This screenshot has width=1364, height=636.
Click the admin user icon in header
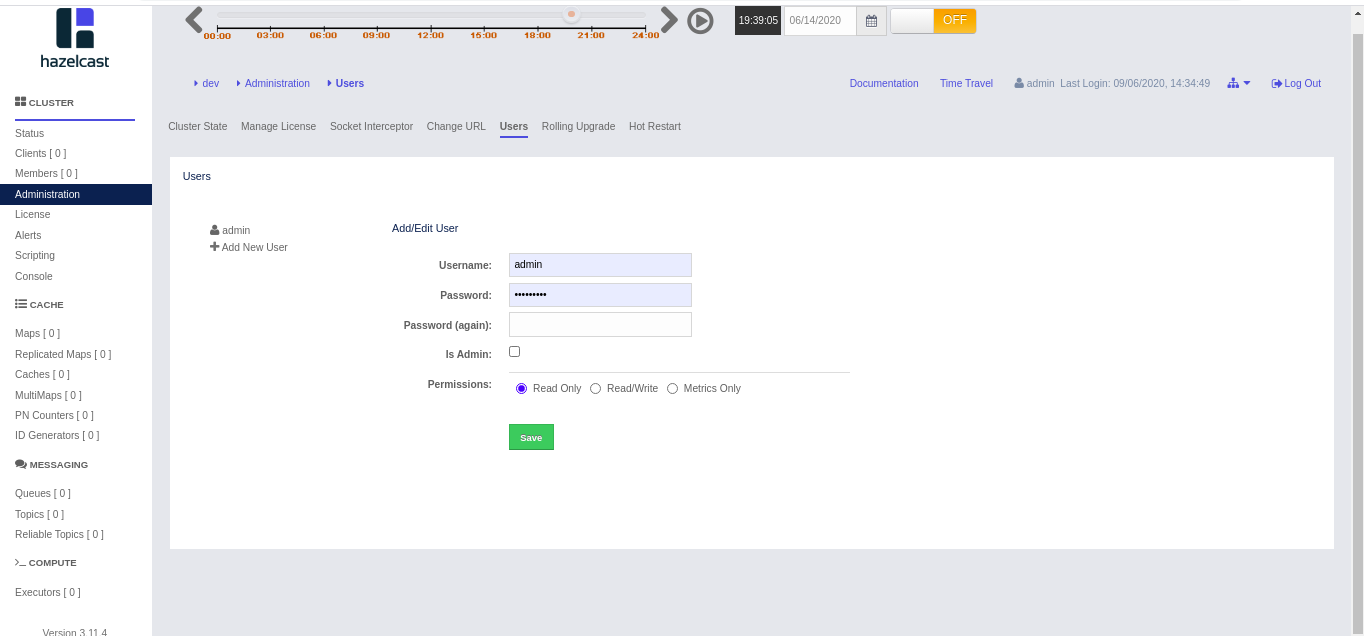coord(1019,83)
